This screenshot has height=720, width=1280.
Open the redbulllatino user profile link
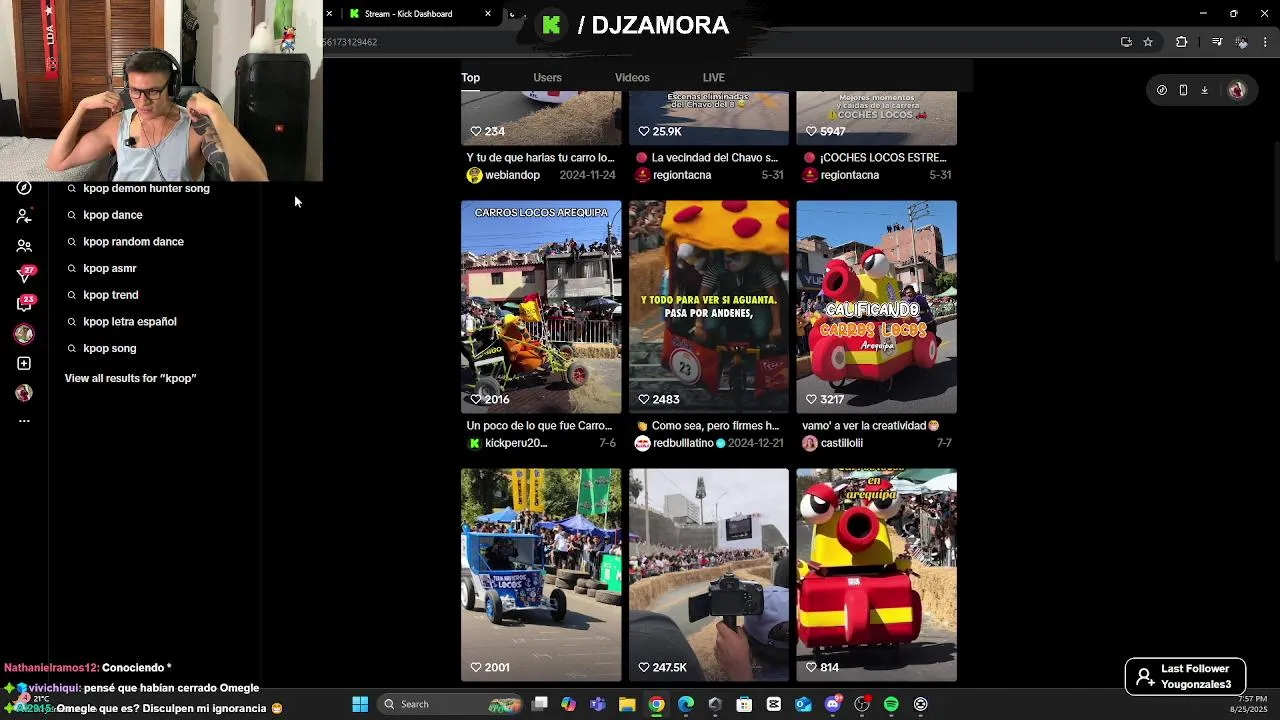coord(683,443)
